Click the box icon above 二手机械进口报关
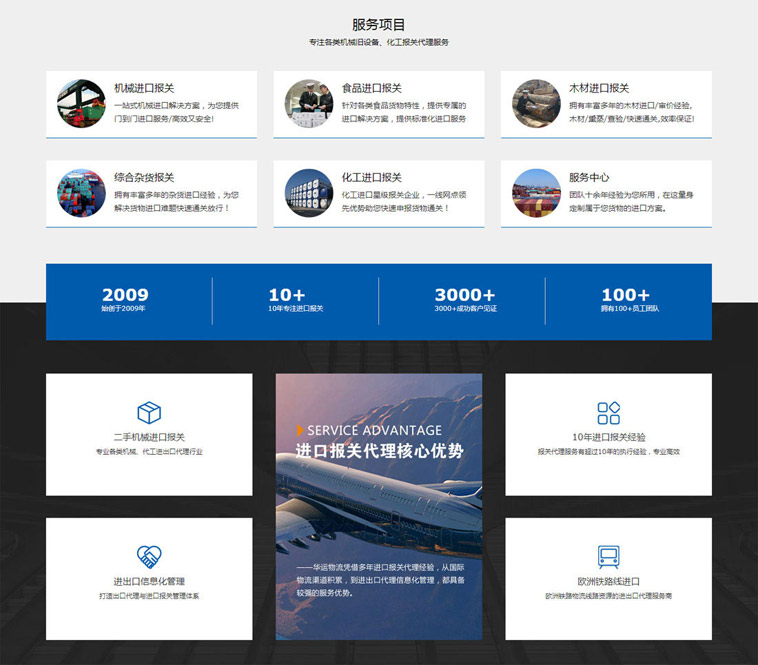Image resolution: width=758 pixels, height=665 pixels. click(149, 413)
